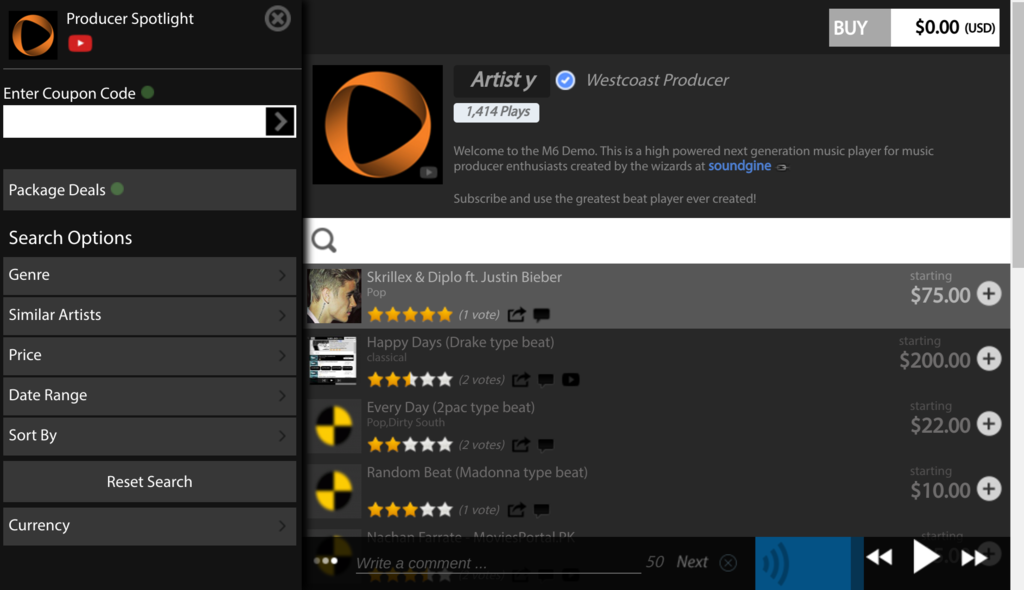Open the YouTube icon under Producer Spotlight

pos(80,43)
